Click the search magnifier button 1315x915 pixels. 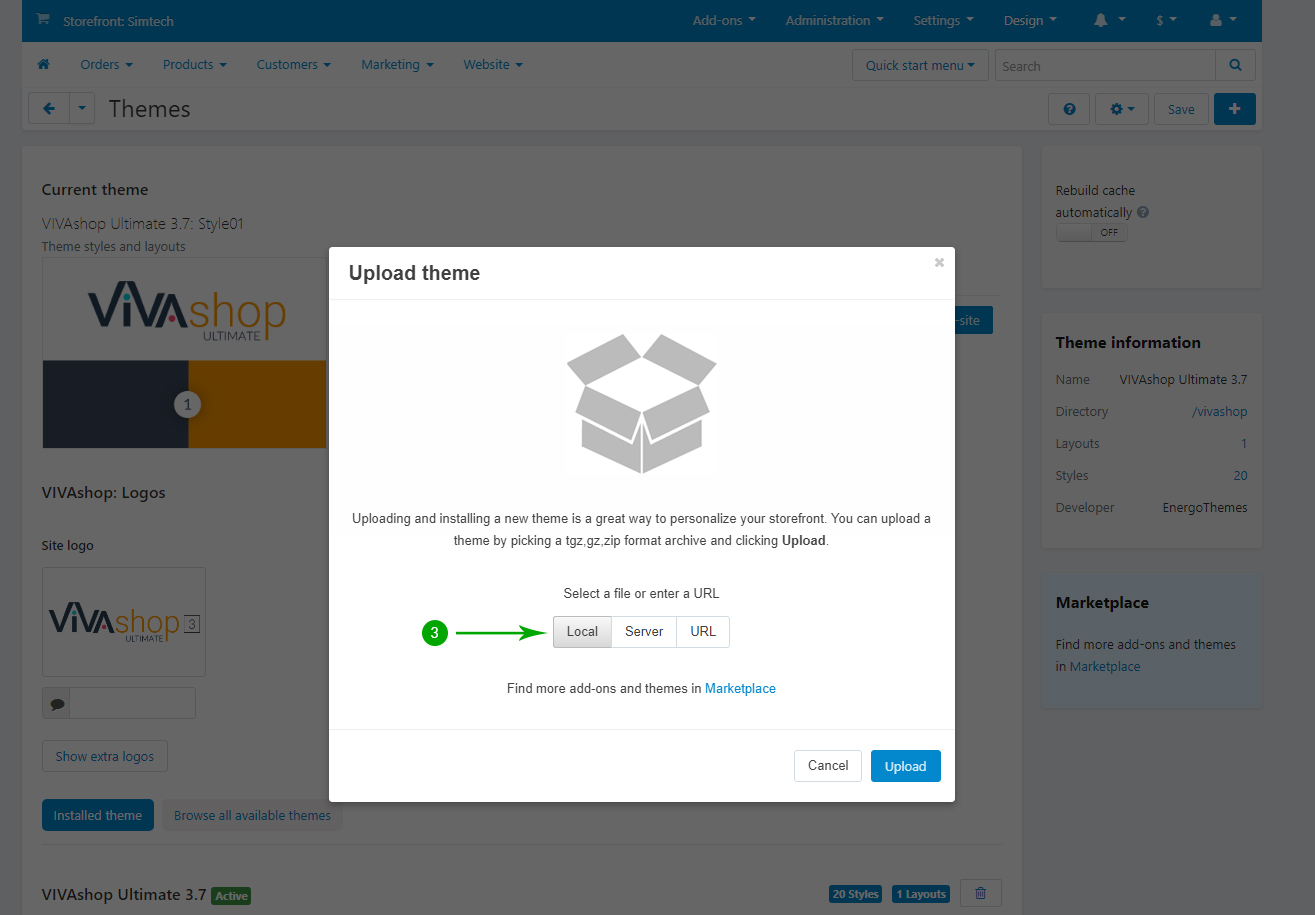click(x=1236, y=66)
